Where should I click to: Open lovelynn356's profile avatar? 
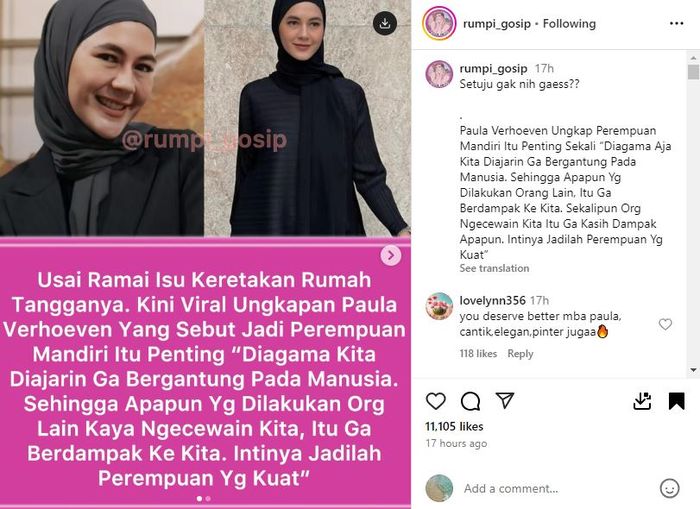(x=439, y=306)
